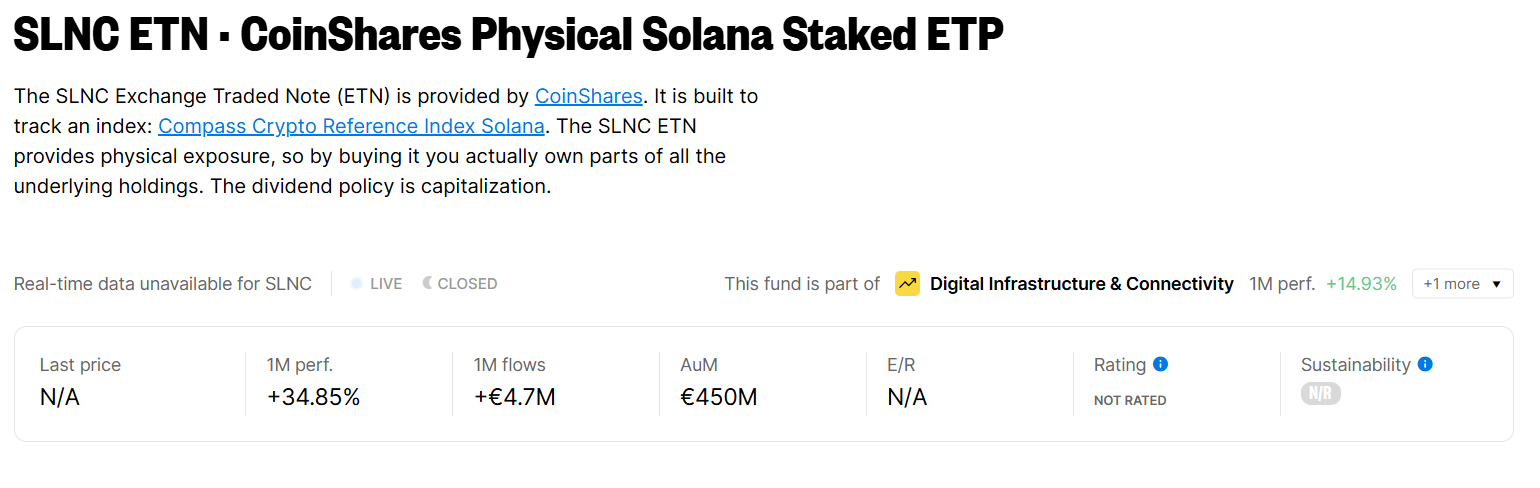Click the Last price N/A value

click(60, 397)
